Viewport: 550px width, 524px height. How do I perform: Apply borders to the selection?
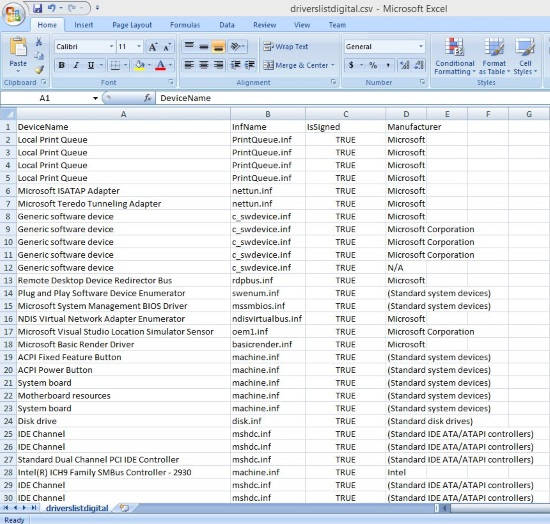click(x=115, y=65)
